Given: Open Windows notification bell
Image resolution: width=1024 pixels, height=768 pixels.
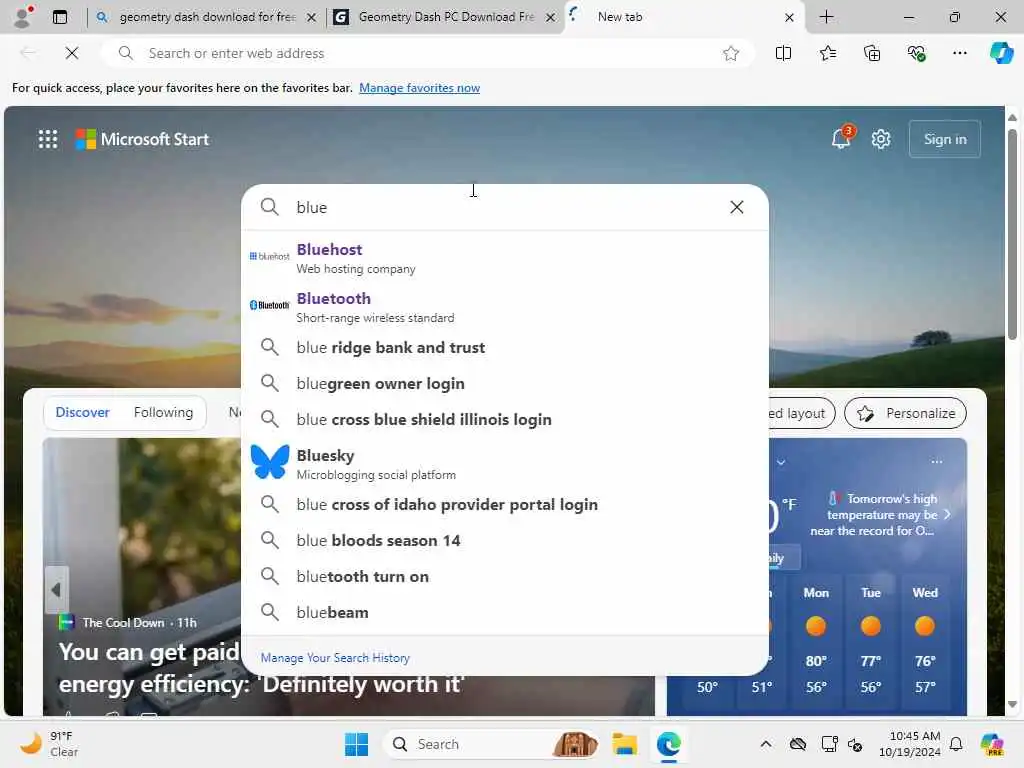Looking at the screenshot, I should coord(956,744).
